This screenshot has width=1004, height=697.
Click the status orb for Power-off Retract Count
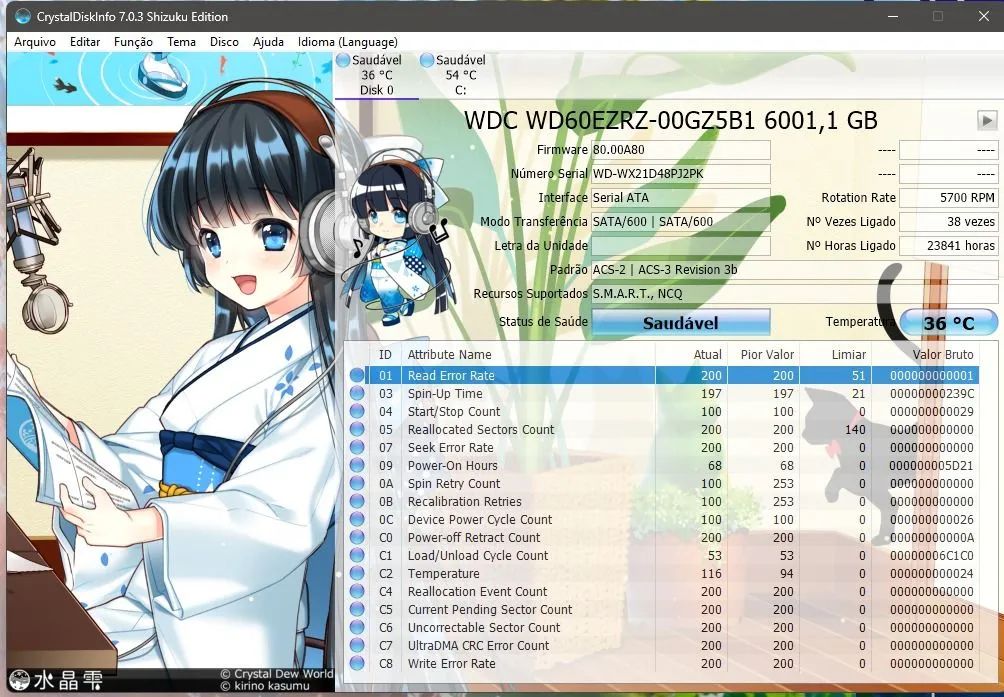click(x=357, y=537)
